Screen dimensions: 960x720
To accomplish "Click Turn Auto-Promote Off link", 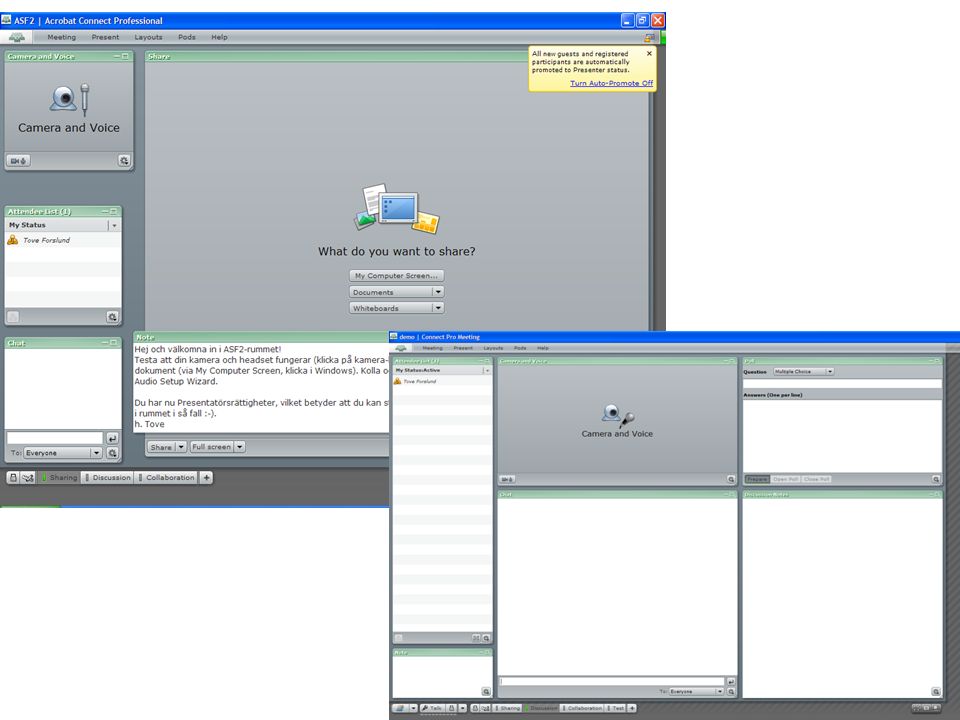I will (611, 83).
